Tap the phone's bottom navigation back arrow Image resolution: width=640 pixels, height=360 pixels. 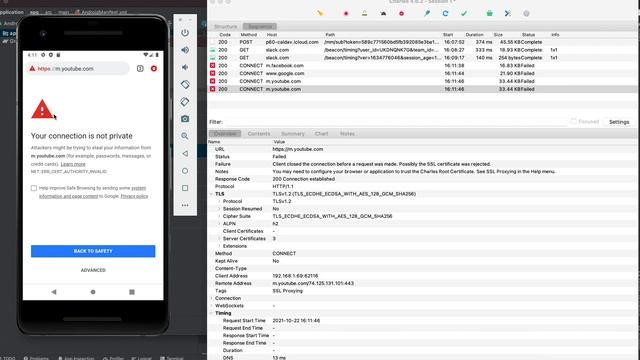point(54,292)
